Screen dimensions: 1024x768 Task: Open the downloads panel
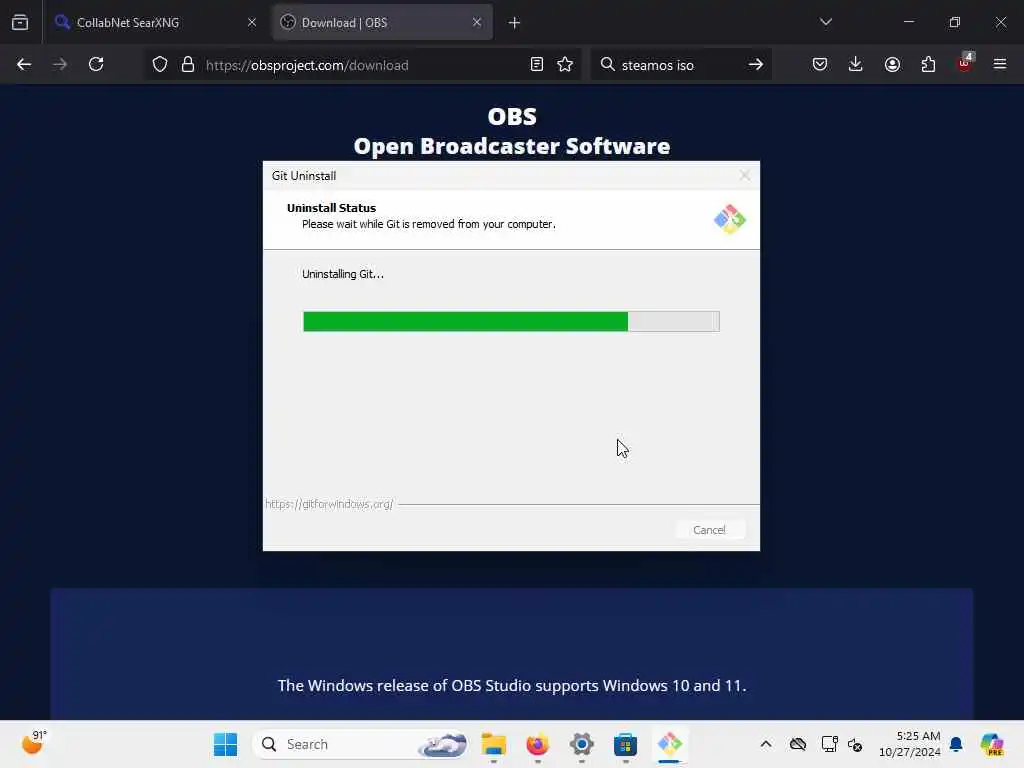(856, 64)
